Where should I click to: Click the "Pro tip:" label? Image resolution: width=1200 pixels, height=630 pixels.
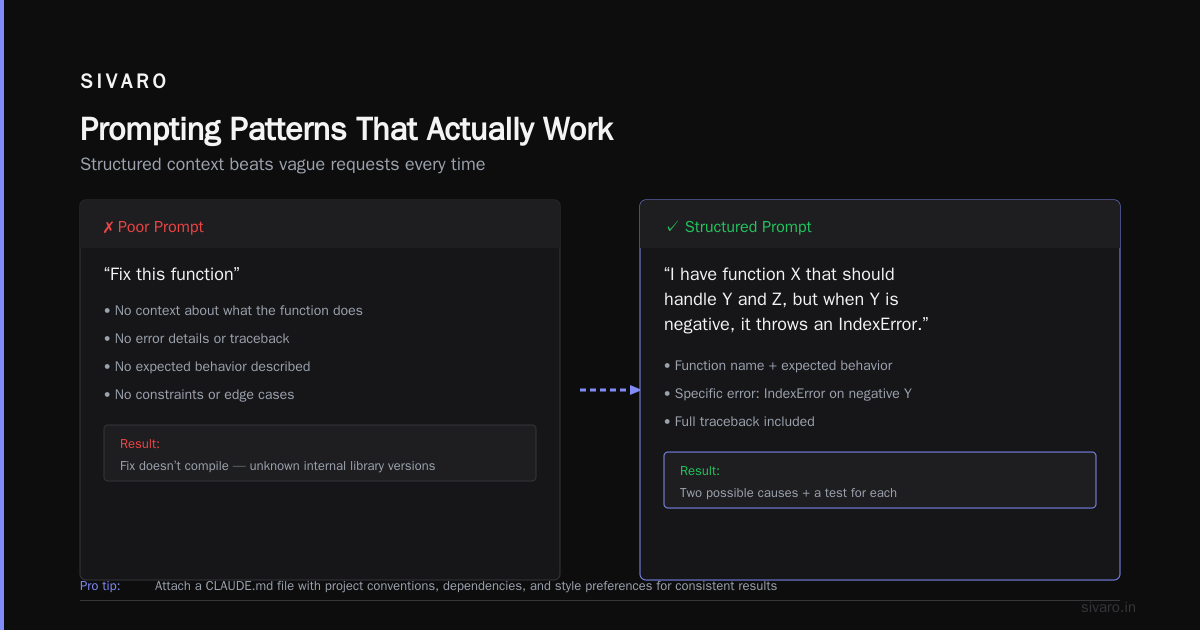click(x=100, y=586)
